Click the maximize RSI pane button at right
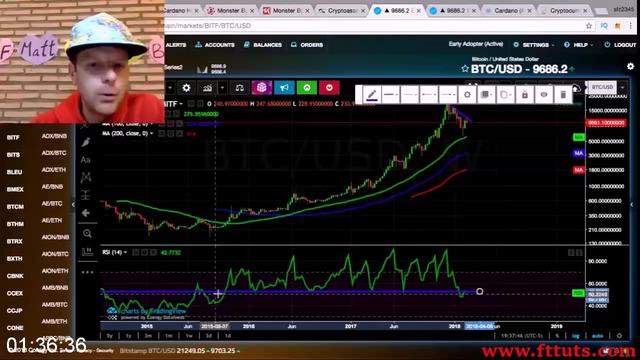This screenshot has width=640, height=360. click(x=579, y=253)
